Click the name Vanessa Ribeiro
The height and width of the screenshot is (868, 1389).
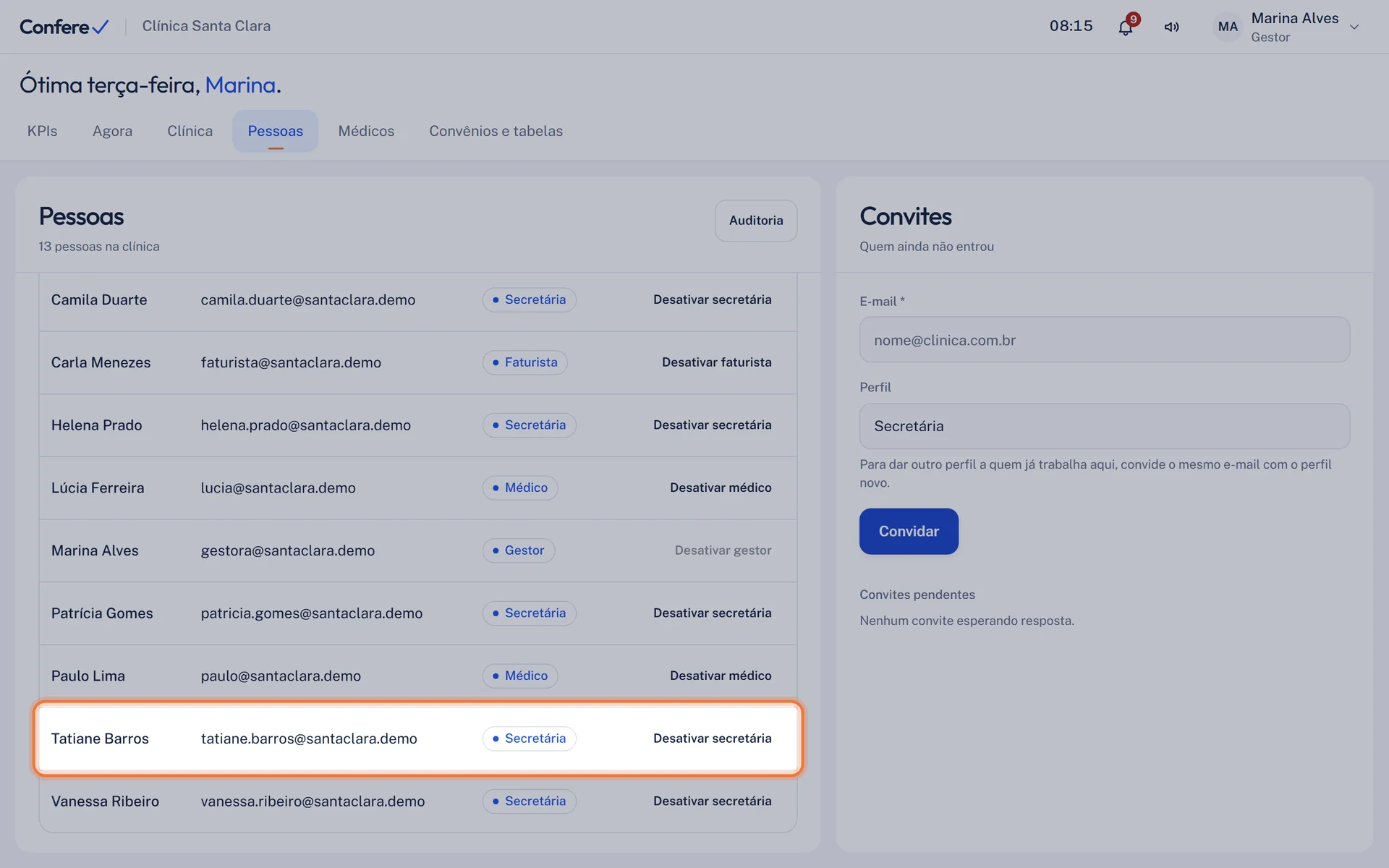105,801
